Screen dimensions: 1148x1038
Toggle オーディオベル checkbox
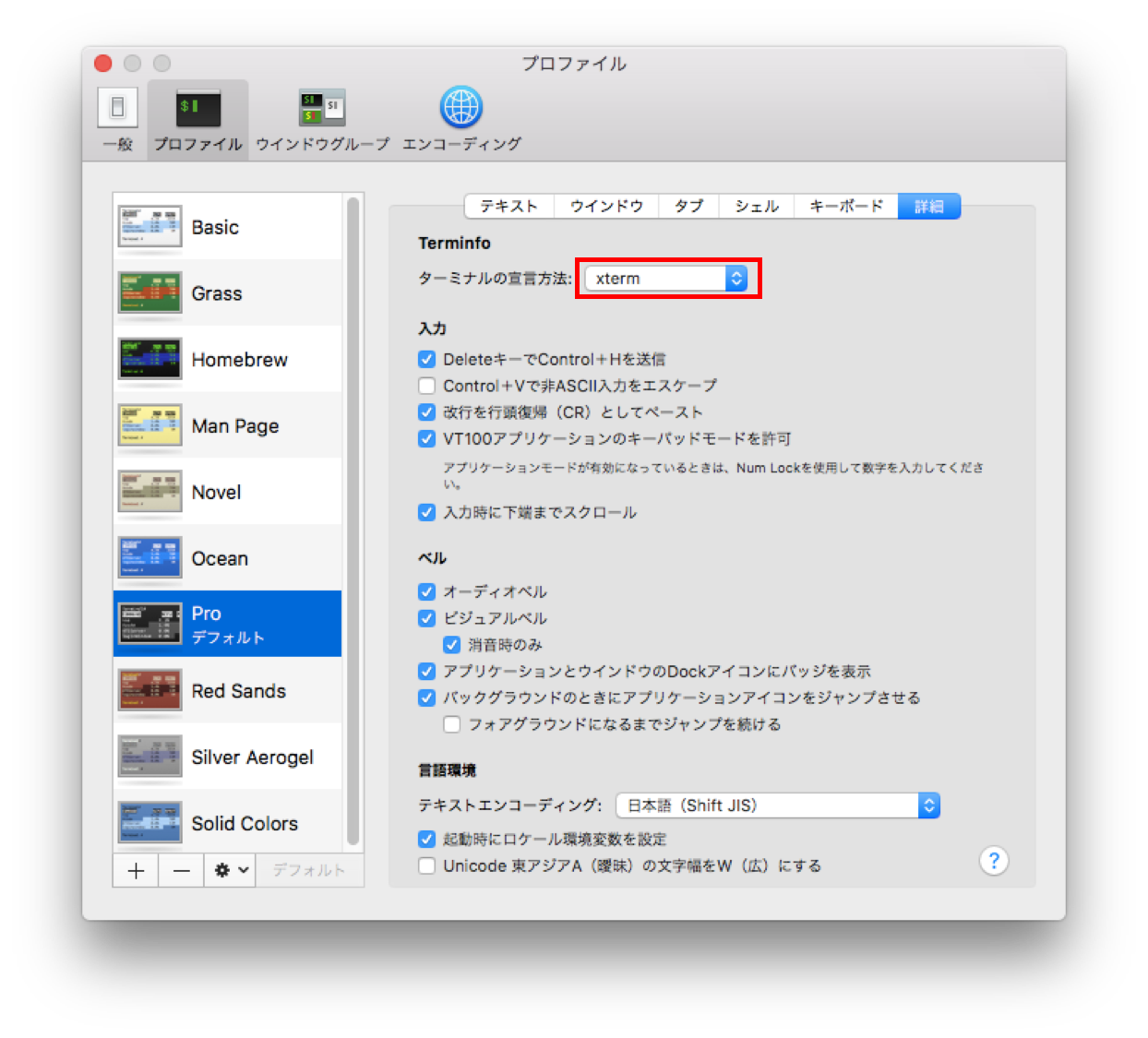[x=426, y=591]
